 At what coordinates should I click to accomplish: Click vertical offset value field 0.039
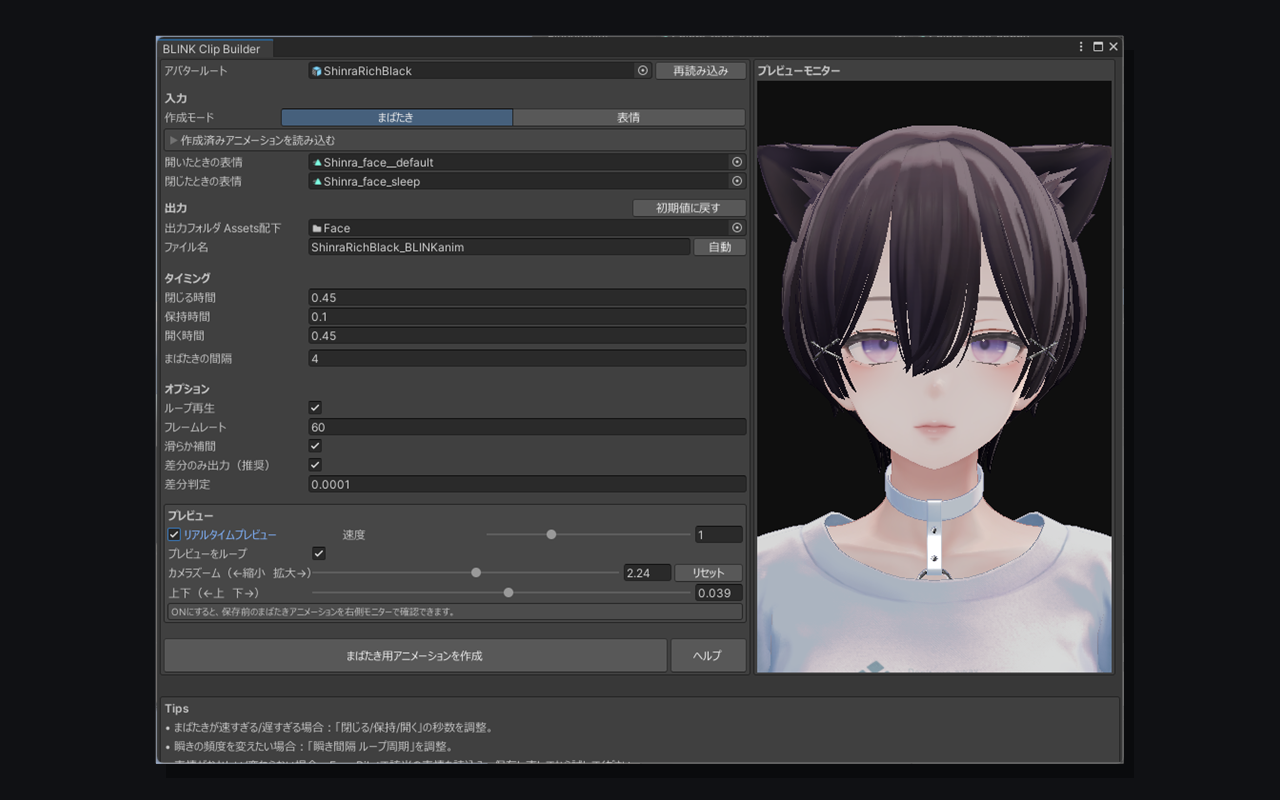(x=719, y=593)
